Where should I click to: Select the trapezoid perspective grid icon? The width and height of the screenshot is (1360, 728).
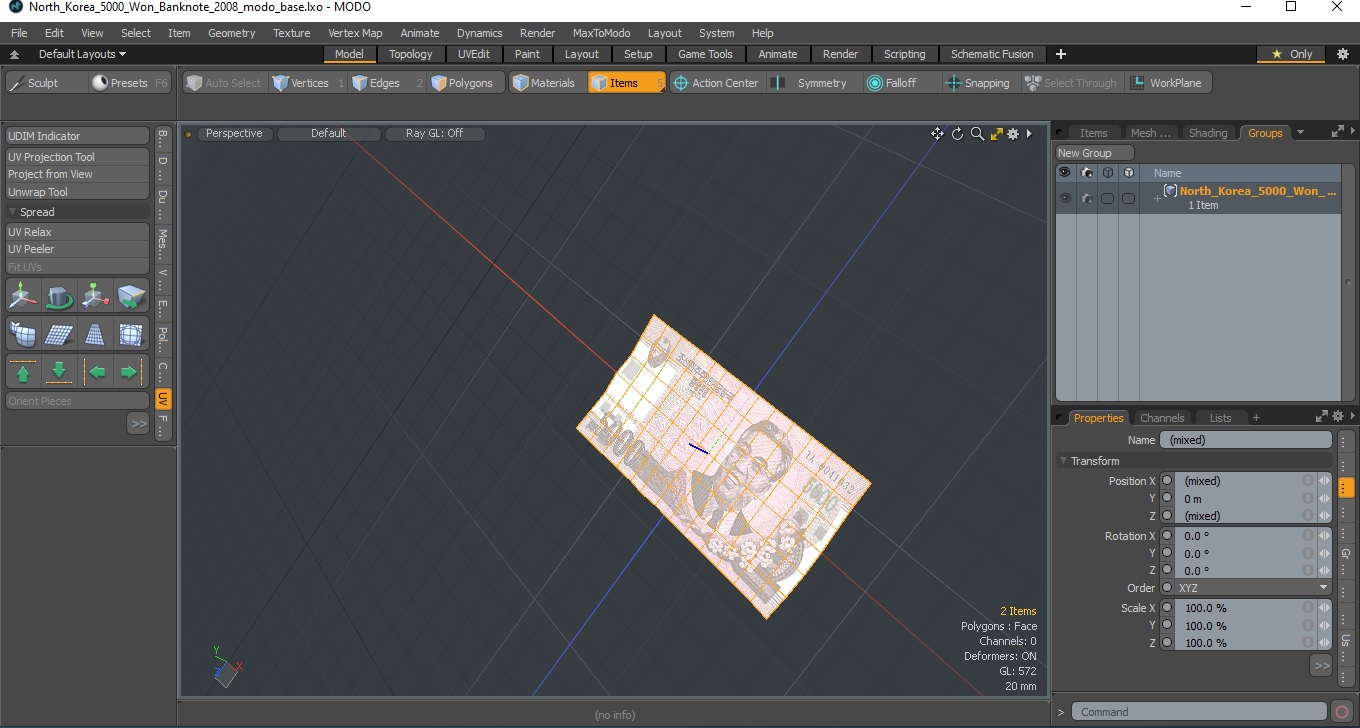click(x=96, y=334)
